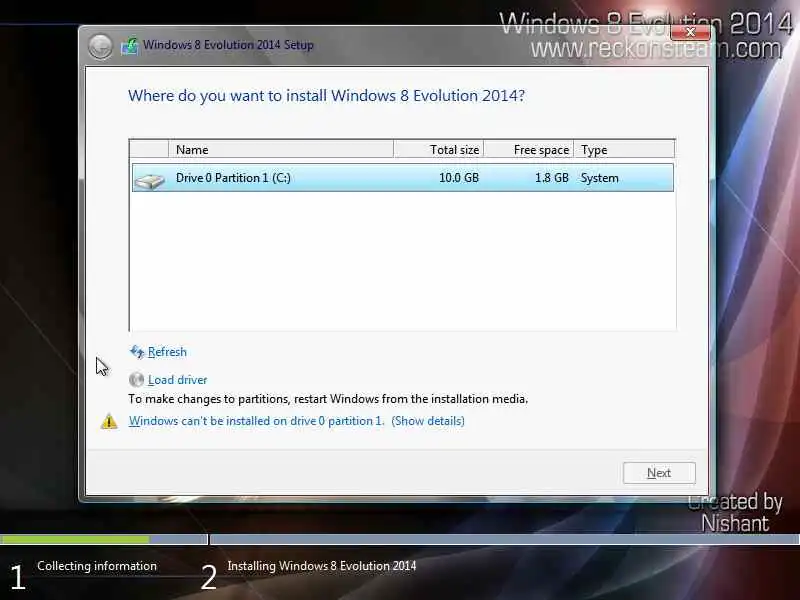
Task: Sort by the Type column header
Action: (x=624, y=149)
